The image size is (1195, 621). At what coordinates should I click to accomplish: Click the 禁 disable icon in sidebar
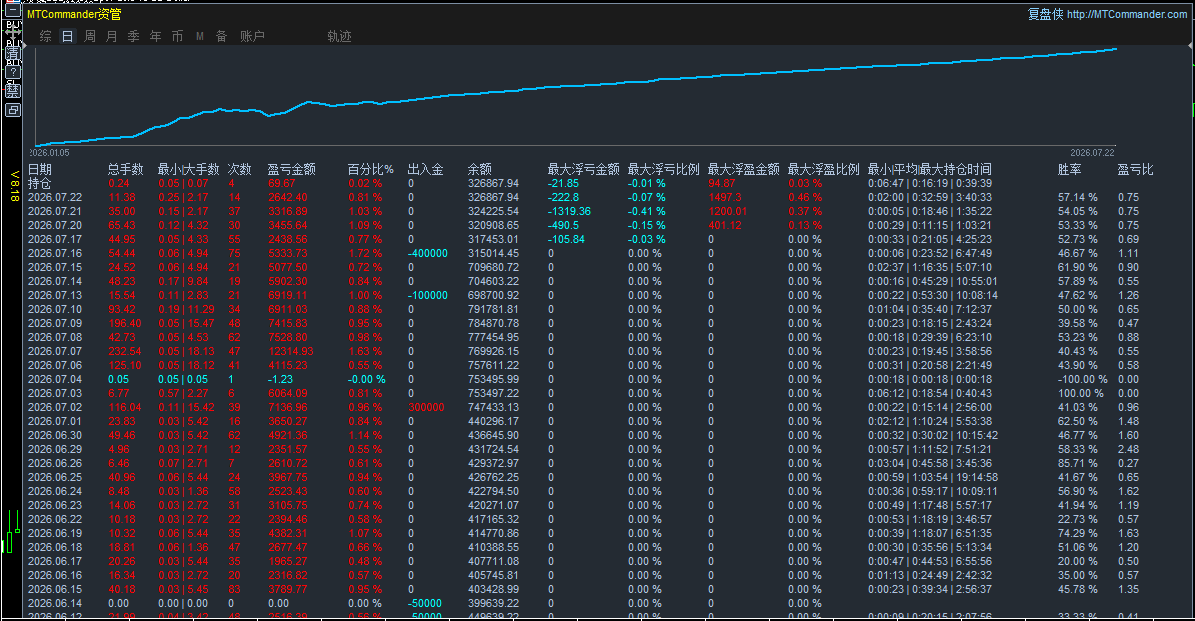[x=13, y=91]
